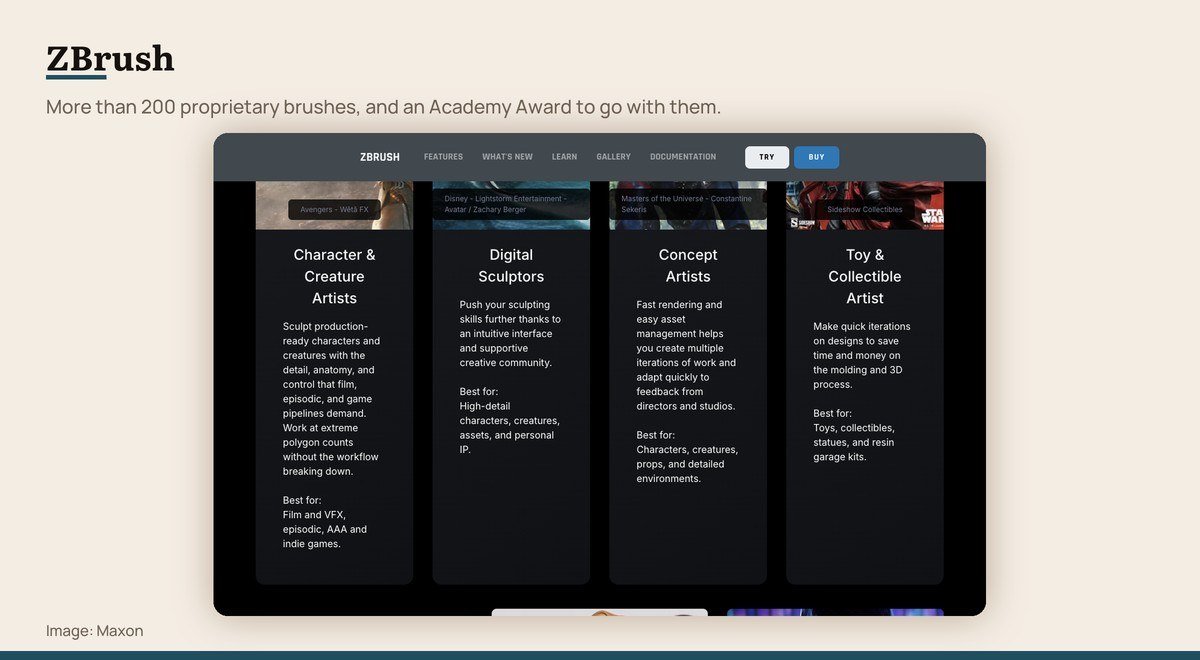
Task: Open the DOCUMENTATION nav link
Action: pyautogui.click(x=683, y=157)
